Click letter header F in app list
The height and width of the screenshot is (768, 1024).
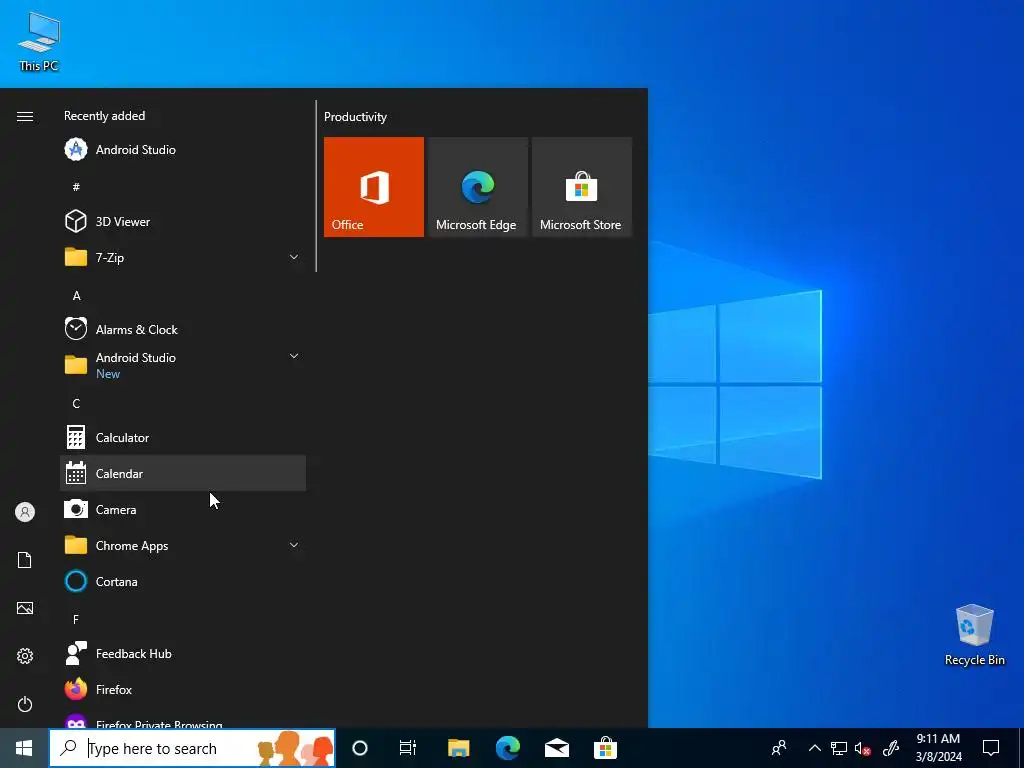[x=76, y=619]
